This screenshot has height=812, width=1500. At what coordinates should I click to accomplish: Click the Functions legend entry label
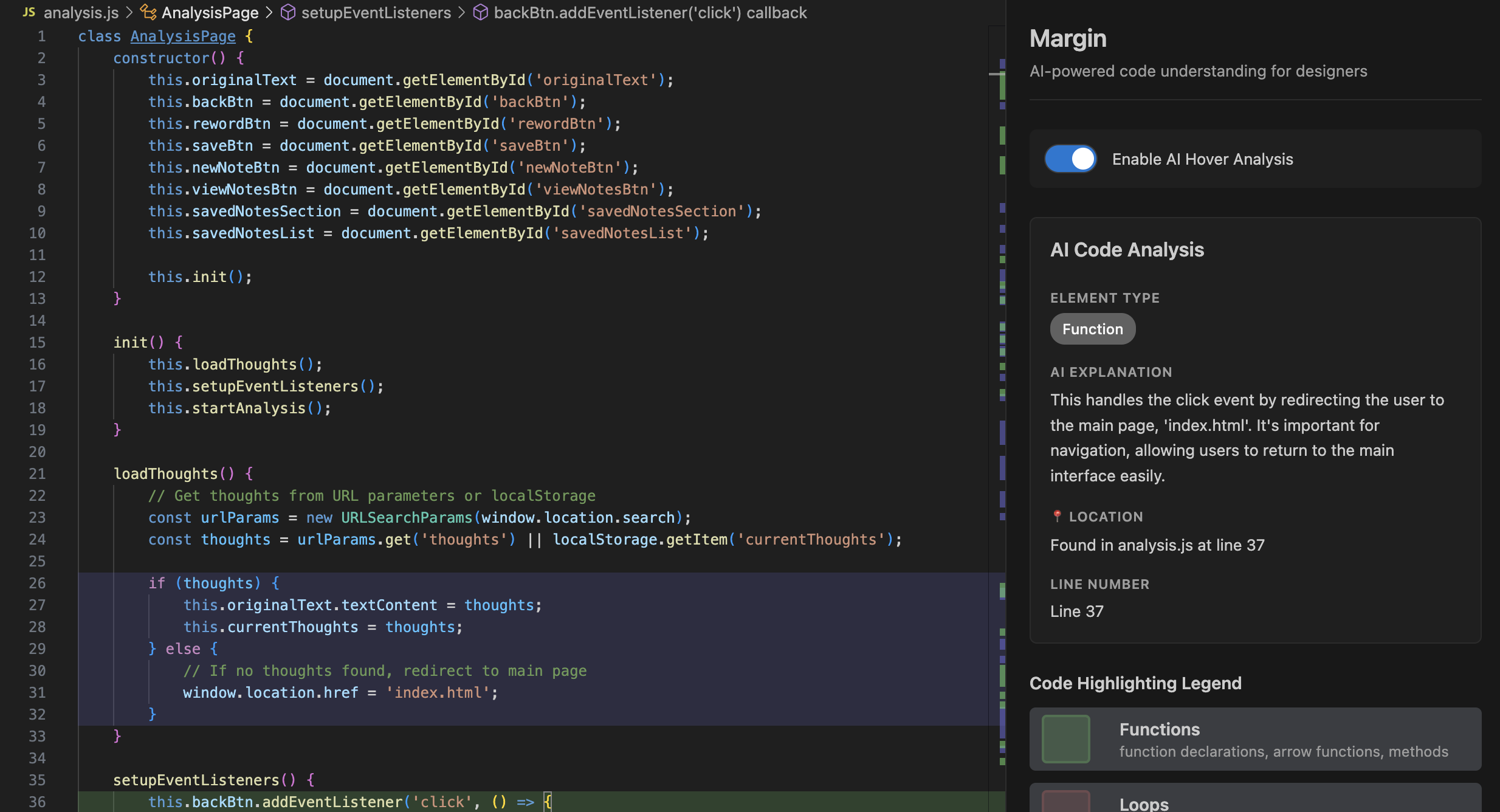tap(1159, 729)
